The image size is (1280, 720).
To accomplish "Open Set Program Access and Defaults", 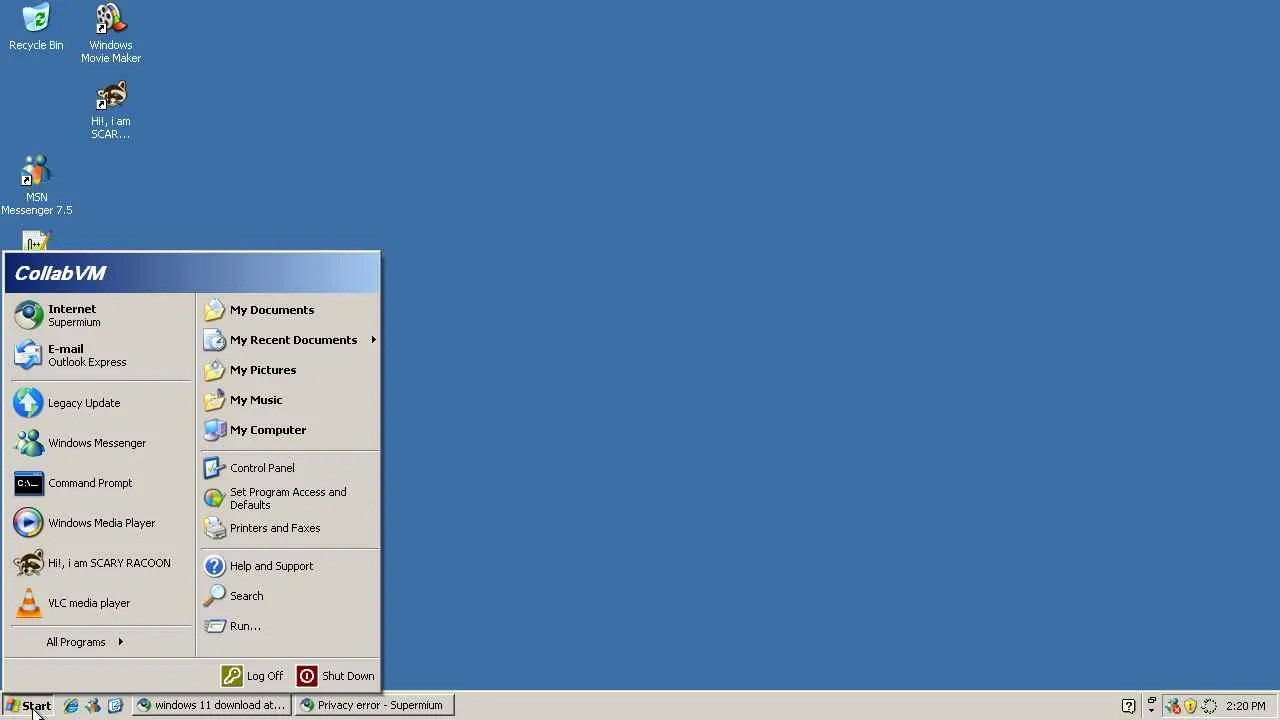I will [x=289, y=498].
